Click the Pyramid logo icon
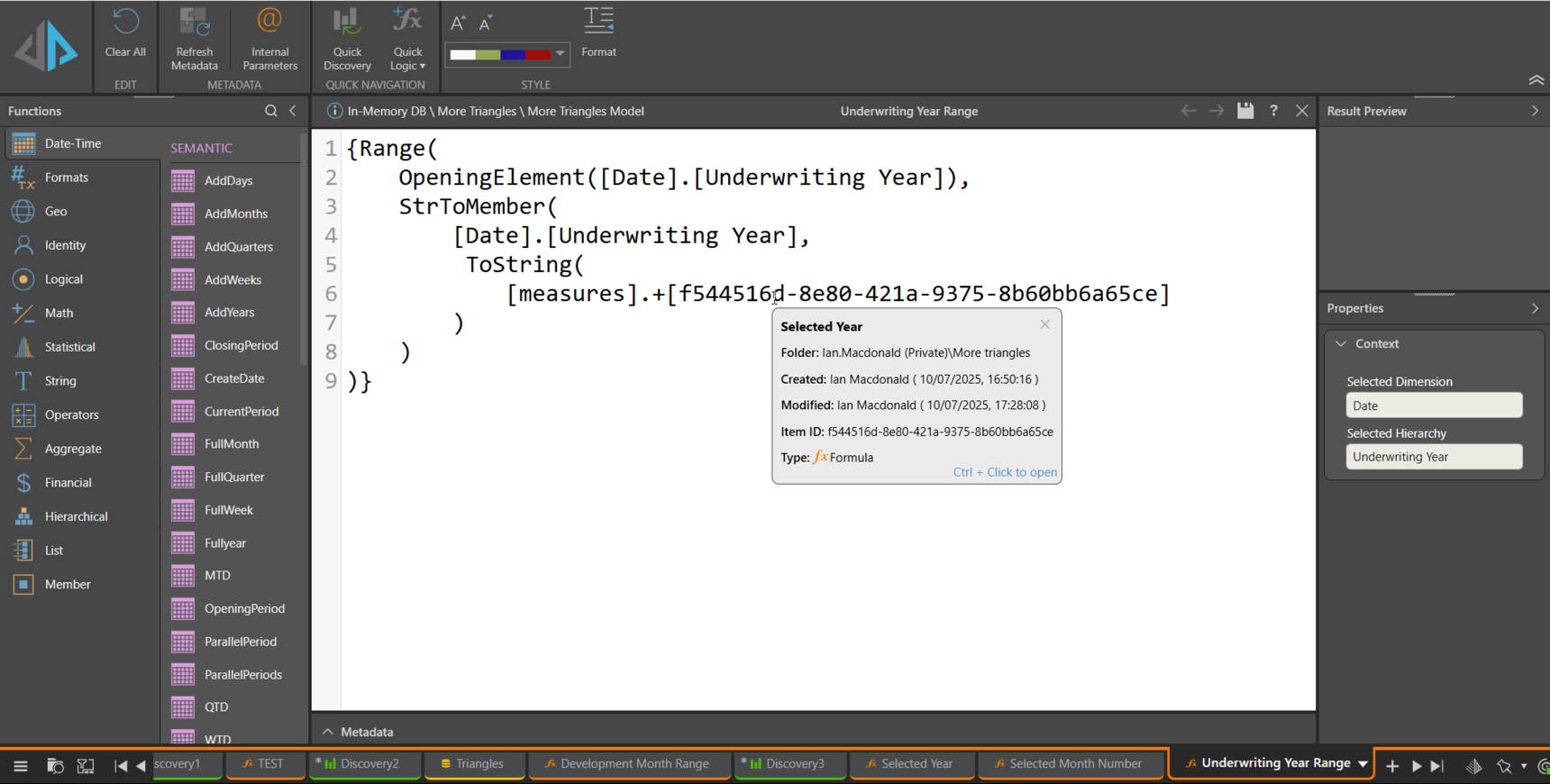Screen dimensions: 1550x784 pos(46,46)
